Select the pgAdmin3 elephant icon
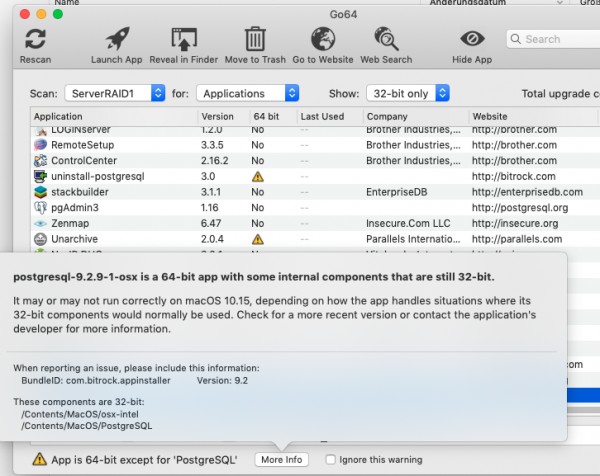 point(40,208)
